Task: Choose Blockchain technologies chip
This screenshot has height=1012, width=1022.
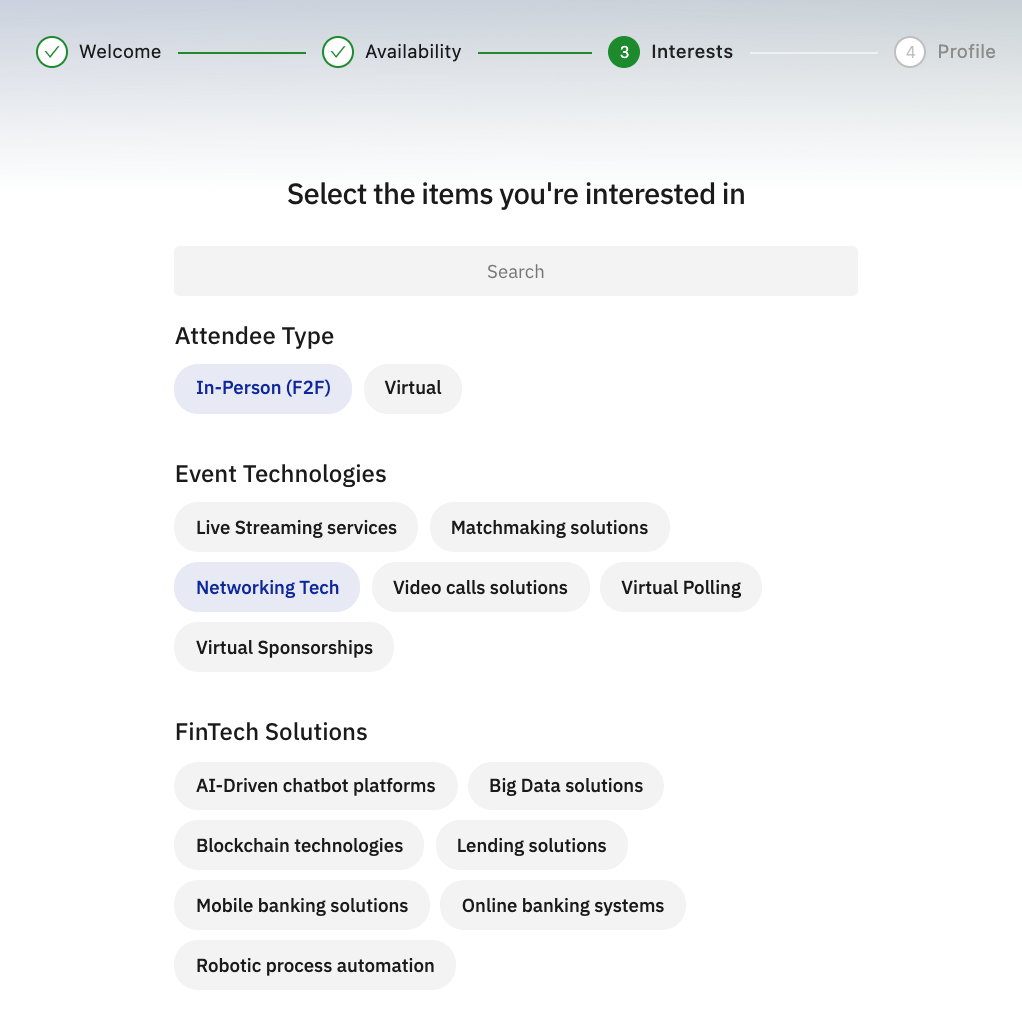Action: [299, 845]
